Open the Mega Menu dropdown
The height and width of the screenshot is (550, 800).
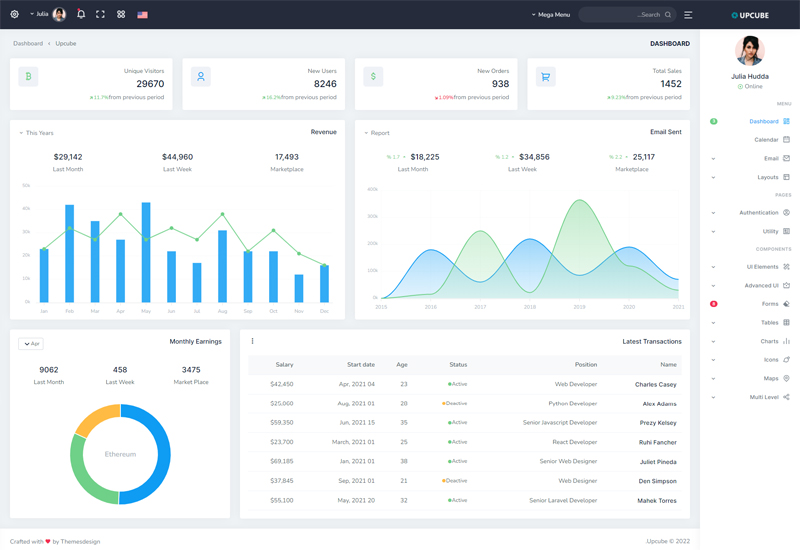[x=551, y=15]
